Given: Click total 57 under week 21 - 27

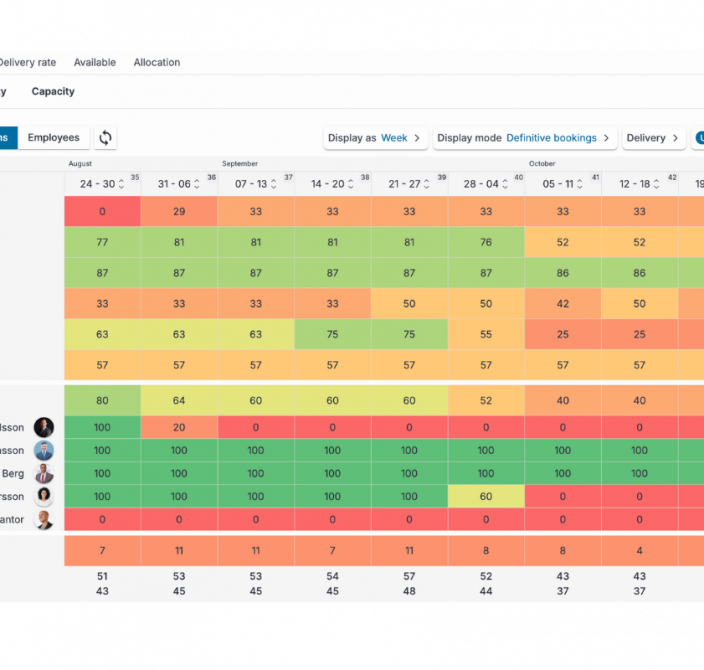Looking at the screenshot, I should pos(409,576).
